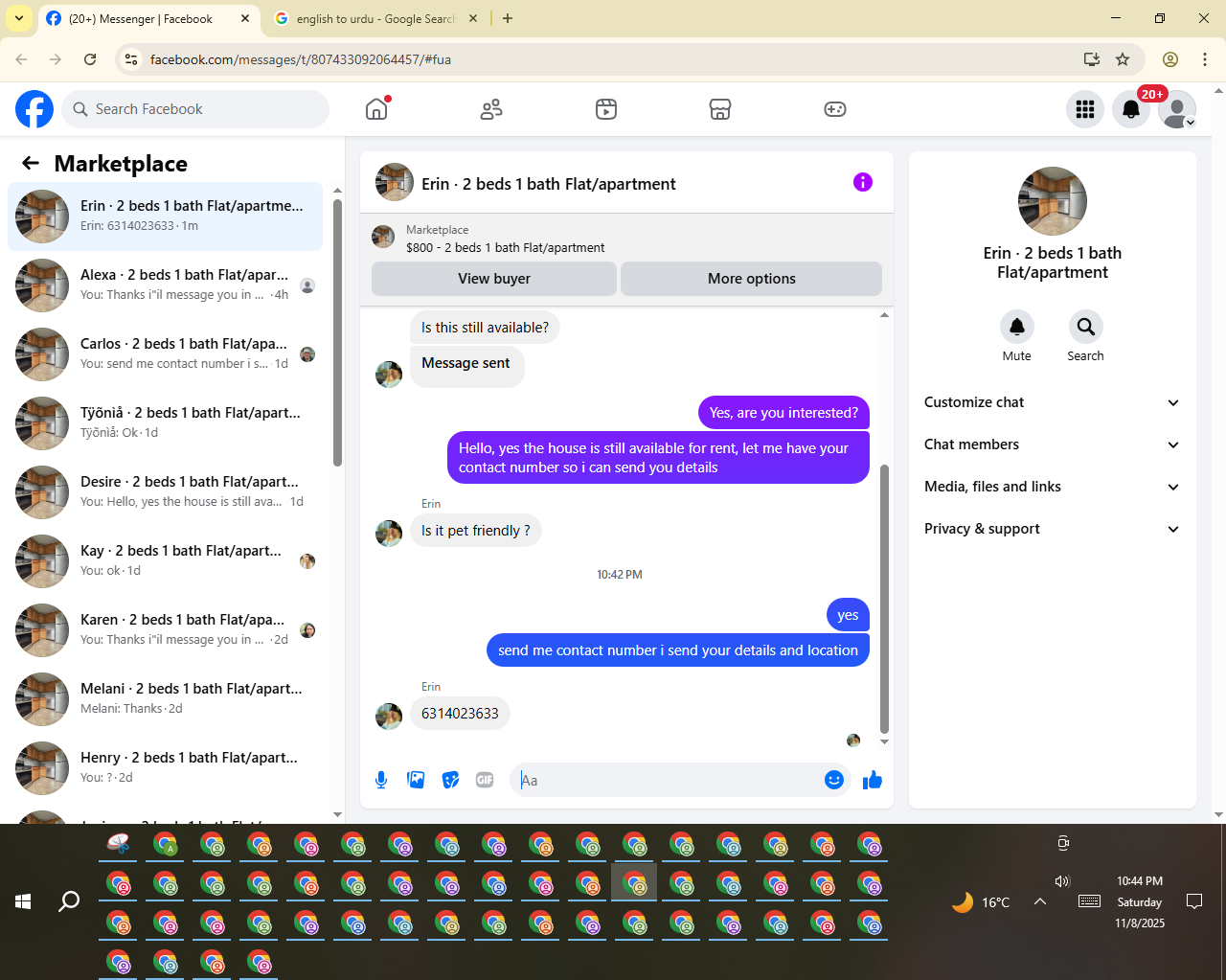Attach a photo with the image icon

pos(416,780)
